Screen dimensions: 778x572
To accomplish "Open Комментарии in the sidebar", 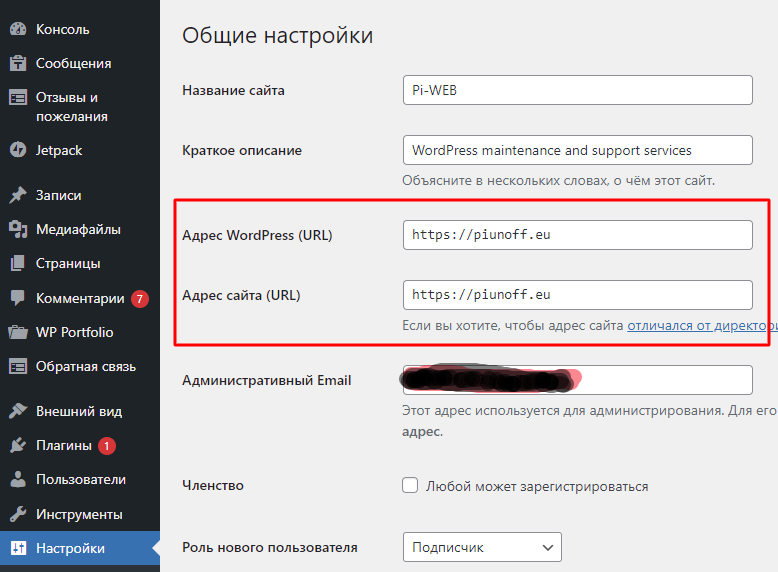I will click(x=80, y=298).
